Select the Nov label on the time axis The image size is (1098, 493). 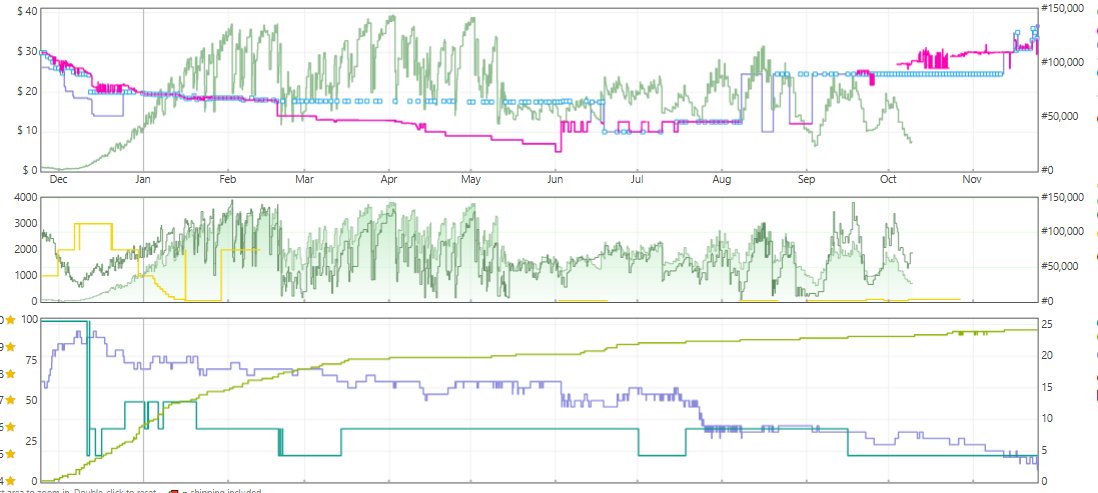tap(971, 180)
